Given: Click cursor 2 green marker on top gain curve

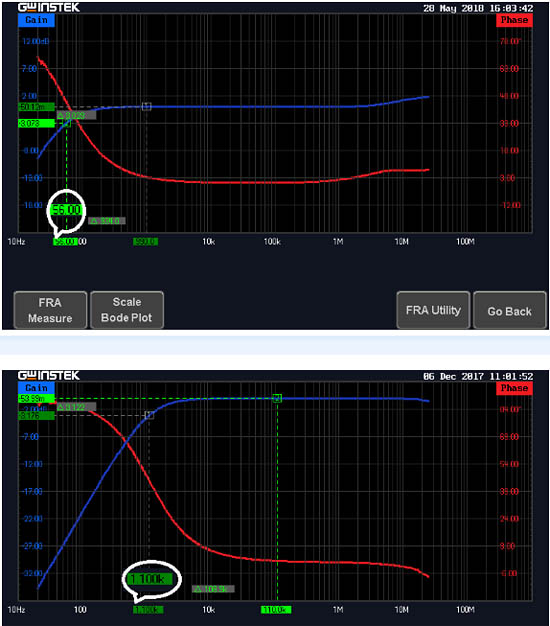Looking at the screenshot, I should 67,123.
